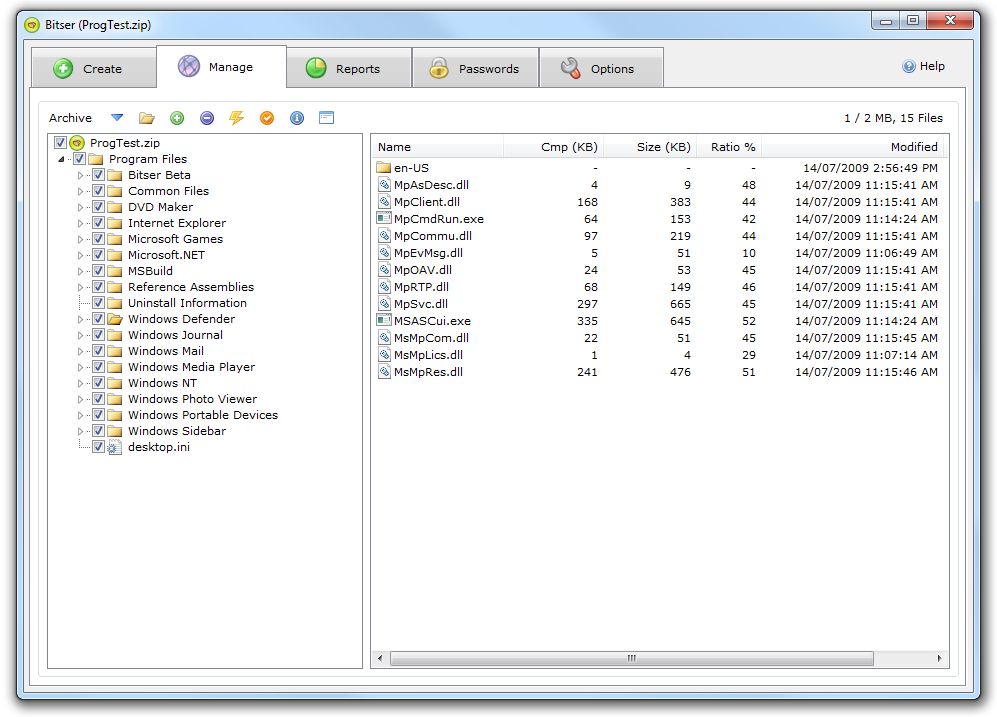Click the DVD Maker folder icon

(114, 207)
